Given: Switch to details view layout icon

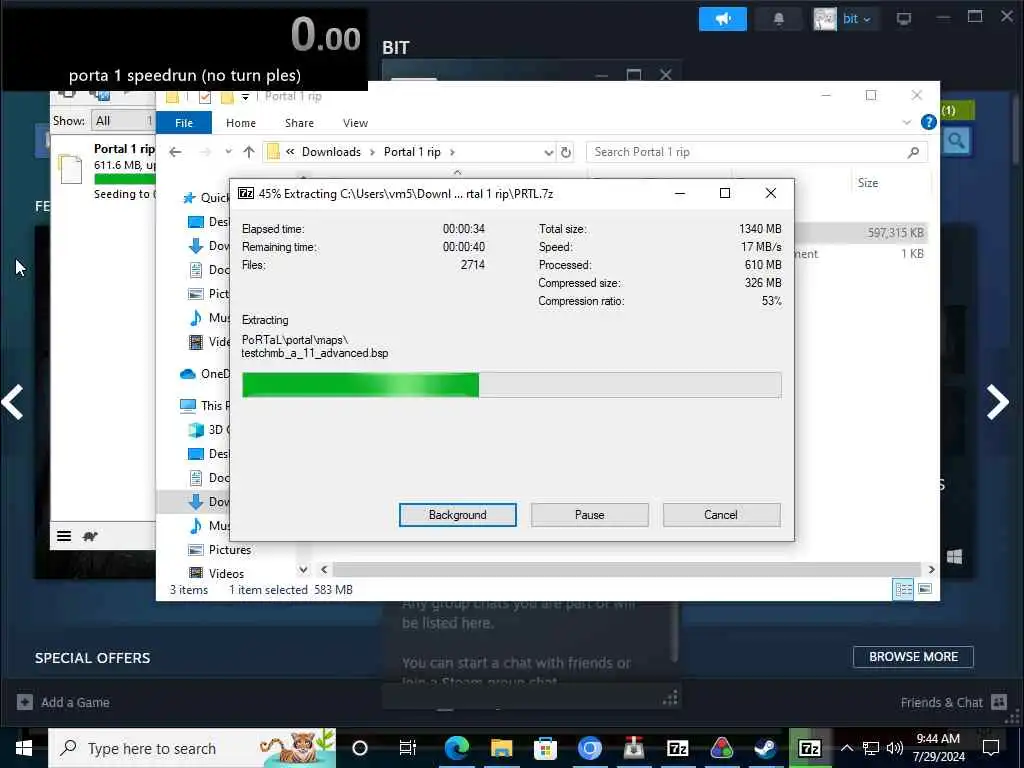Looking at the screenshot, I should point(903,590).
